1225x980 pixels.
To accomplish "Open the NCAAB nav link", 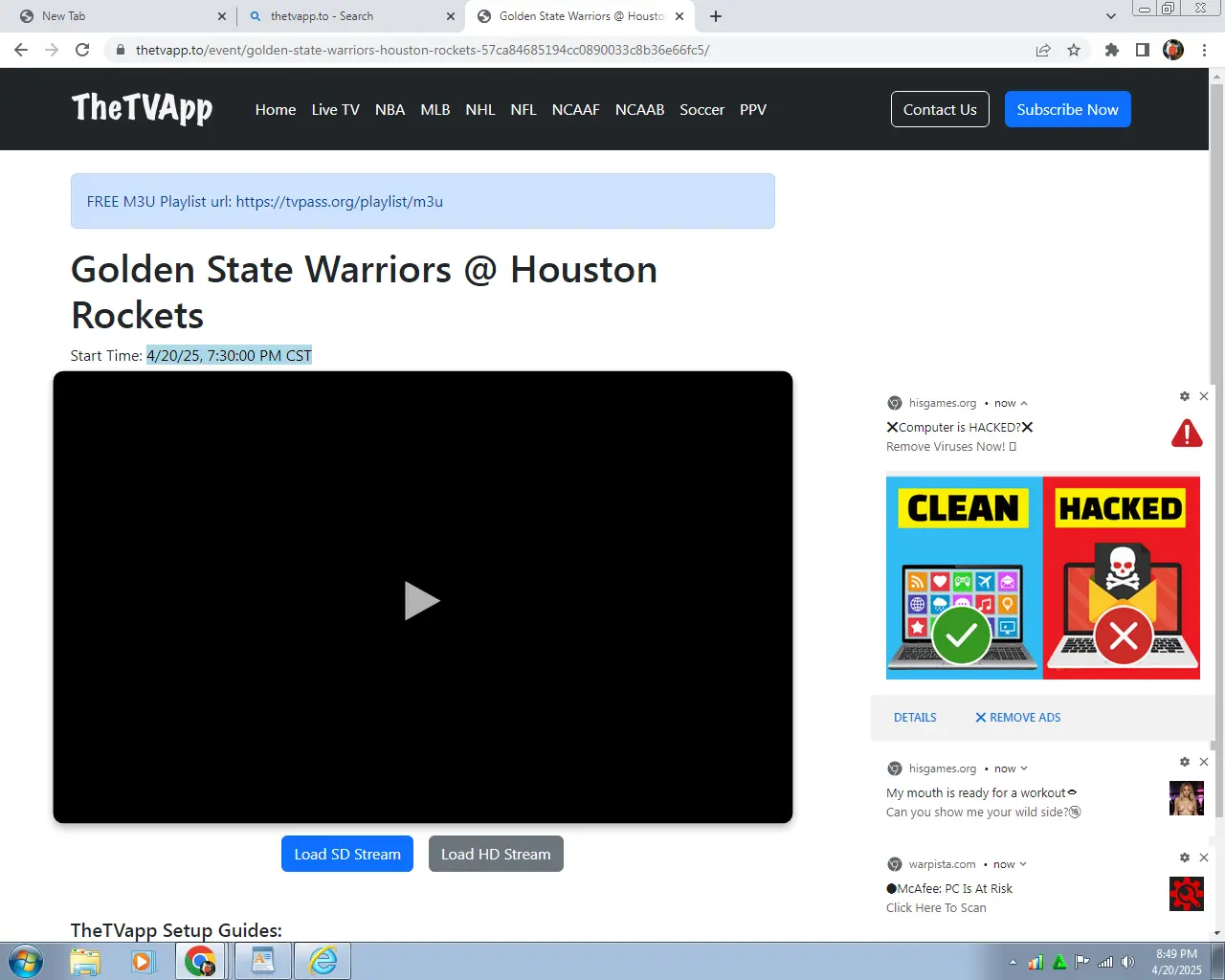I will click(639, 109).
